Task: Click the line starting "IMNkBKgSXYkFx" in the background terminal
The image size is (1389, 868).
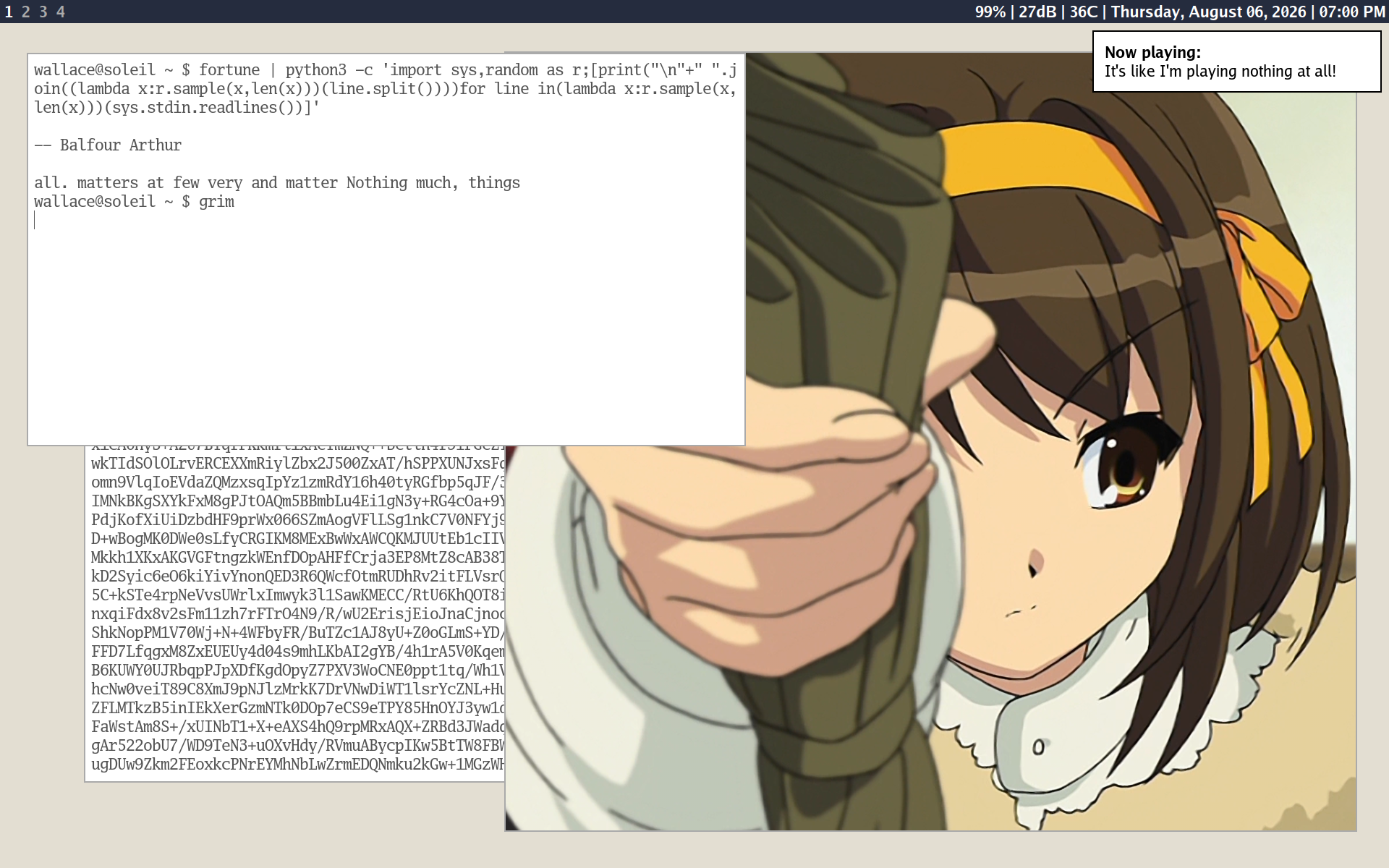Action: tap(298, 501)
